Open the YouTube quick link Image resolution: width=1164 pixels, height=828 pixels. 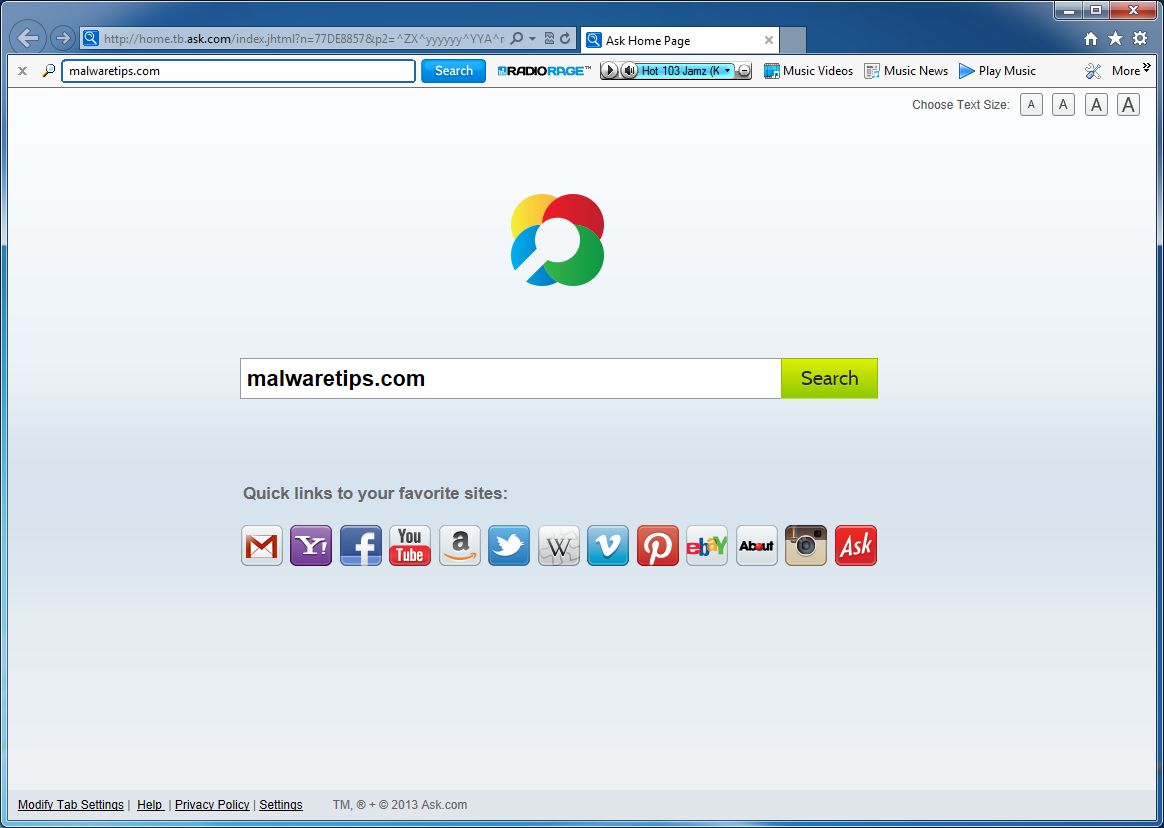point(410,546)
